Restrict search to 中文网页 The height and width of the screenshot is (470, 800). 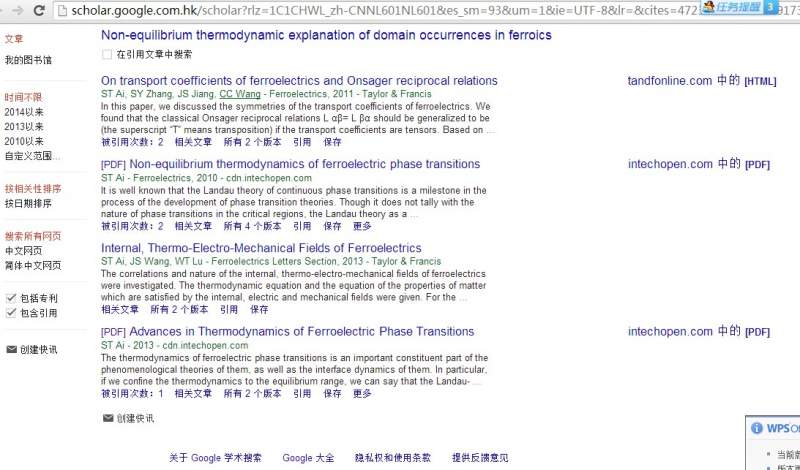[x=23, y=251]
